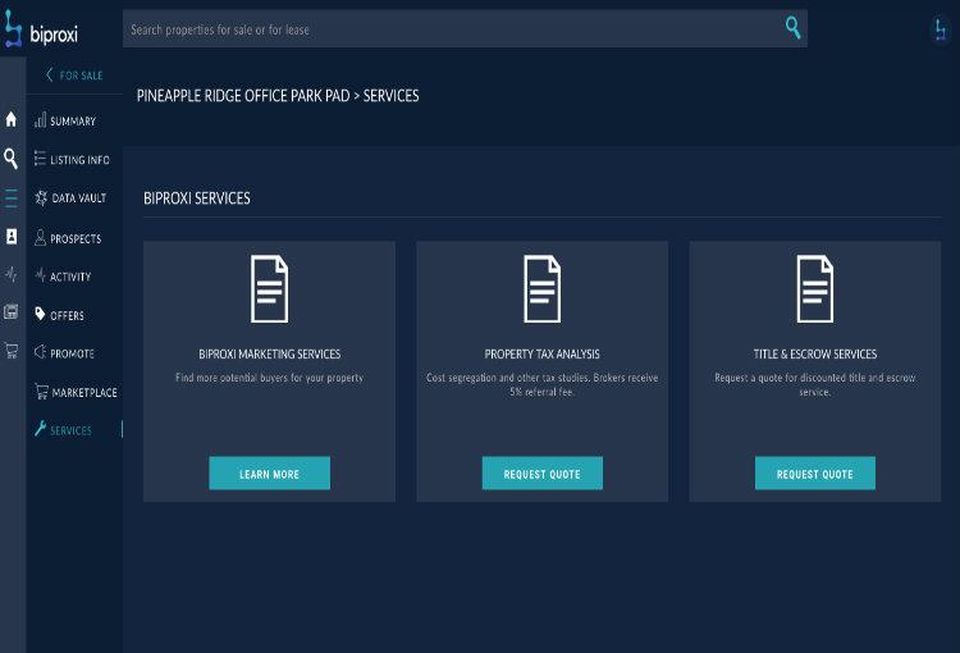This screenshot has height=653, width=960.
Task: Go to Home via the house icon
Action: tap(11, 119)
